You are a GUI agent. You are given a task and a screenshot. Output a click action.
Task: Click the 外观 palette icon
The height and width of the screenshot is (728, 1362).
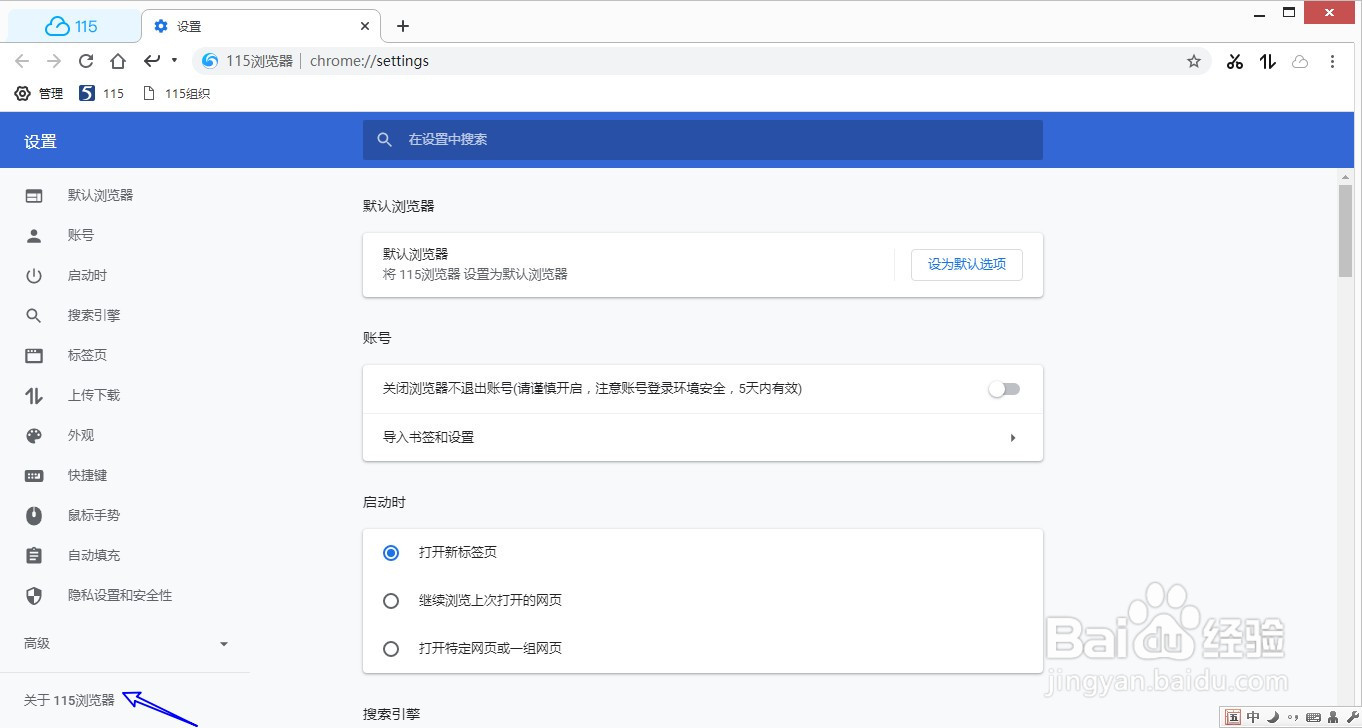click(34, 435)
